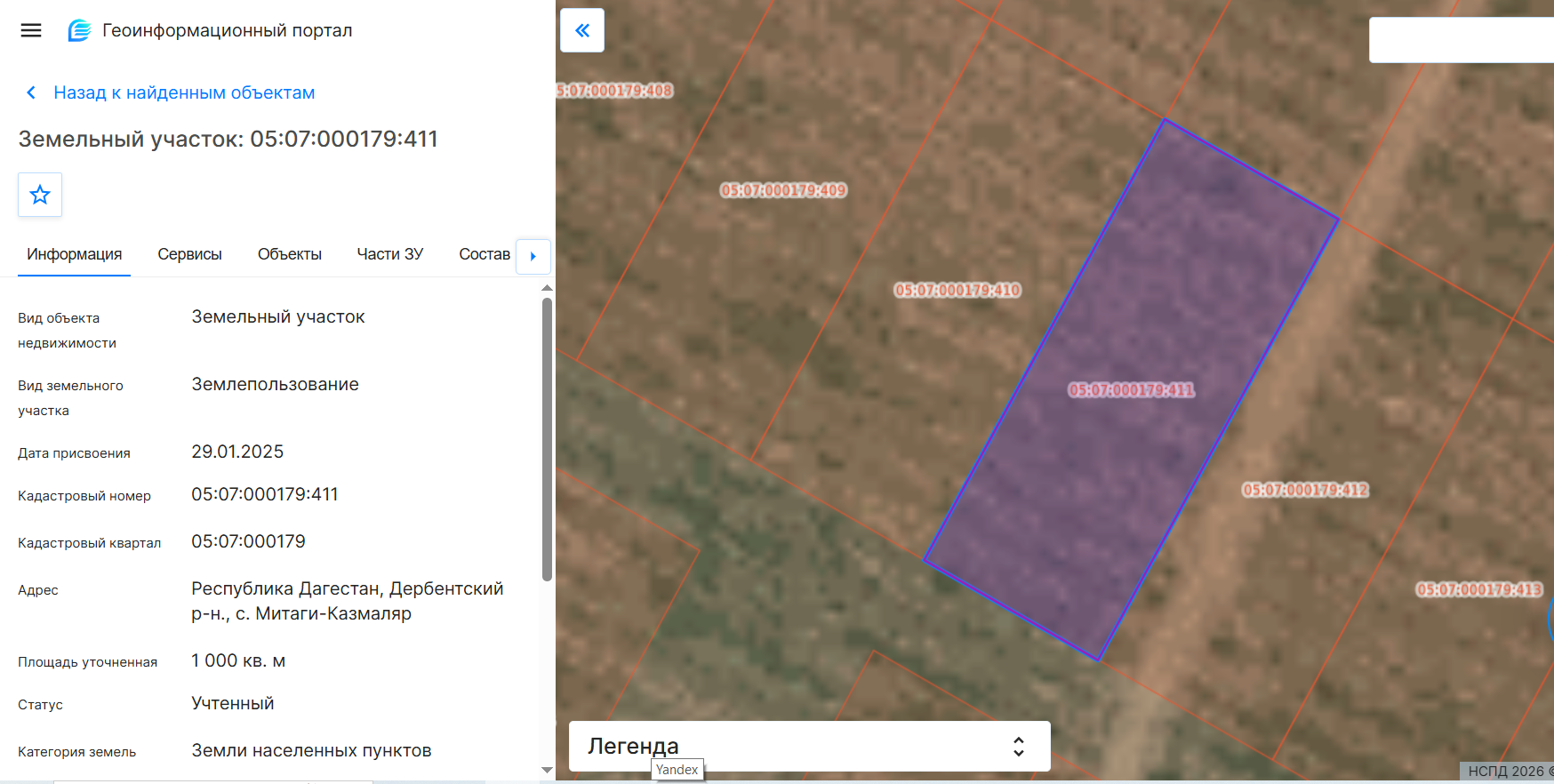Open the Части ЗУ tab
Screen dimensions: 1554x784
(x=390, y=254)
